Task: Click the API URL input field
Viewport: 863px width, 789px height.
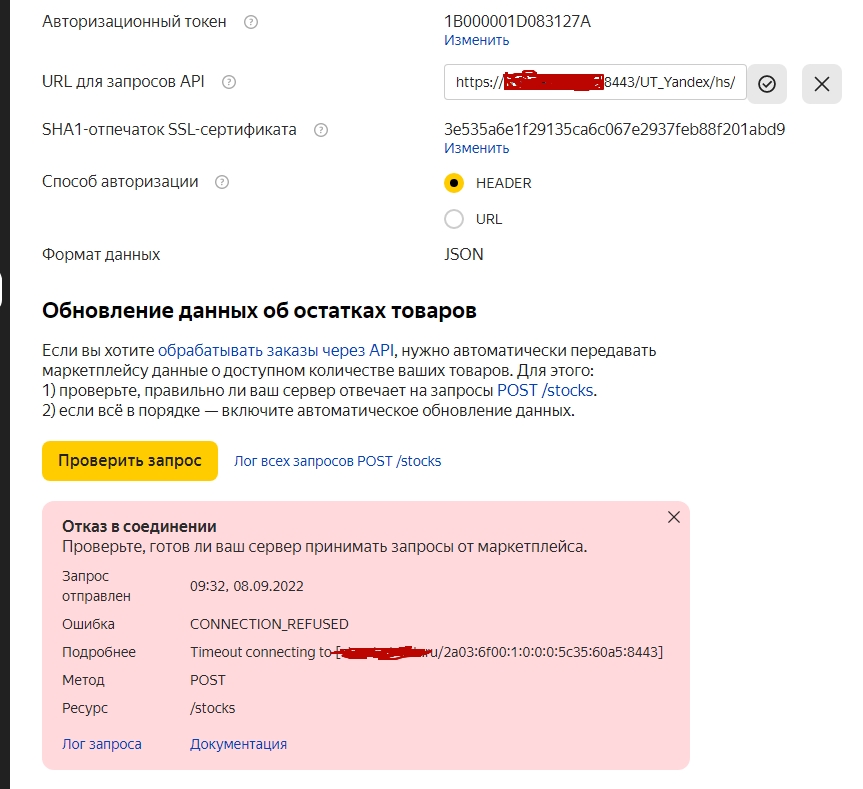Action: [595, 83]
